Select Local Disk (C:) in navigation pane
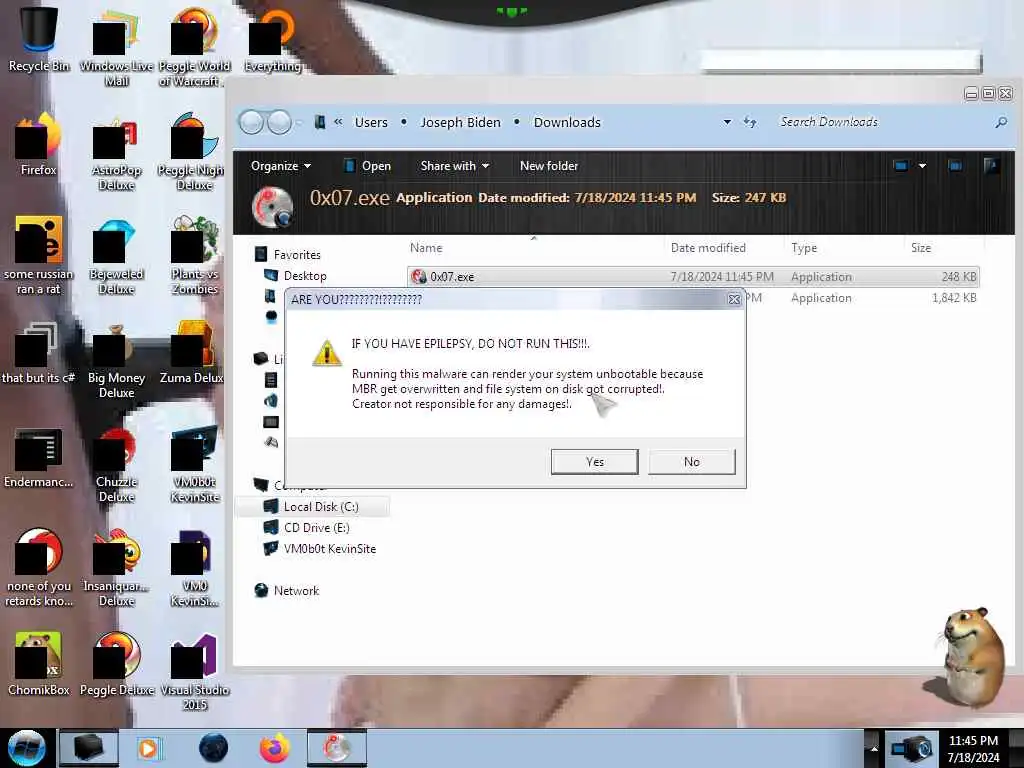The width and height of the screenshot is (1024, 768). [x=311, y=506]
